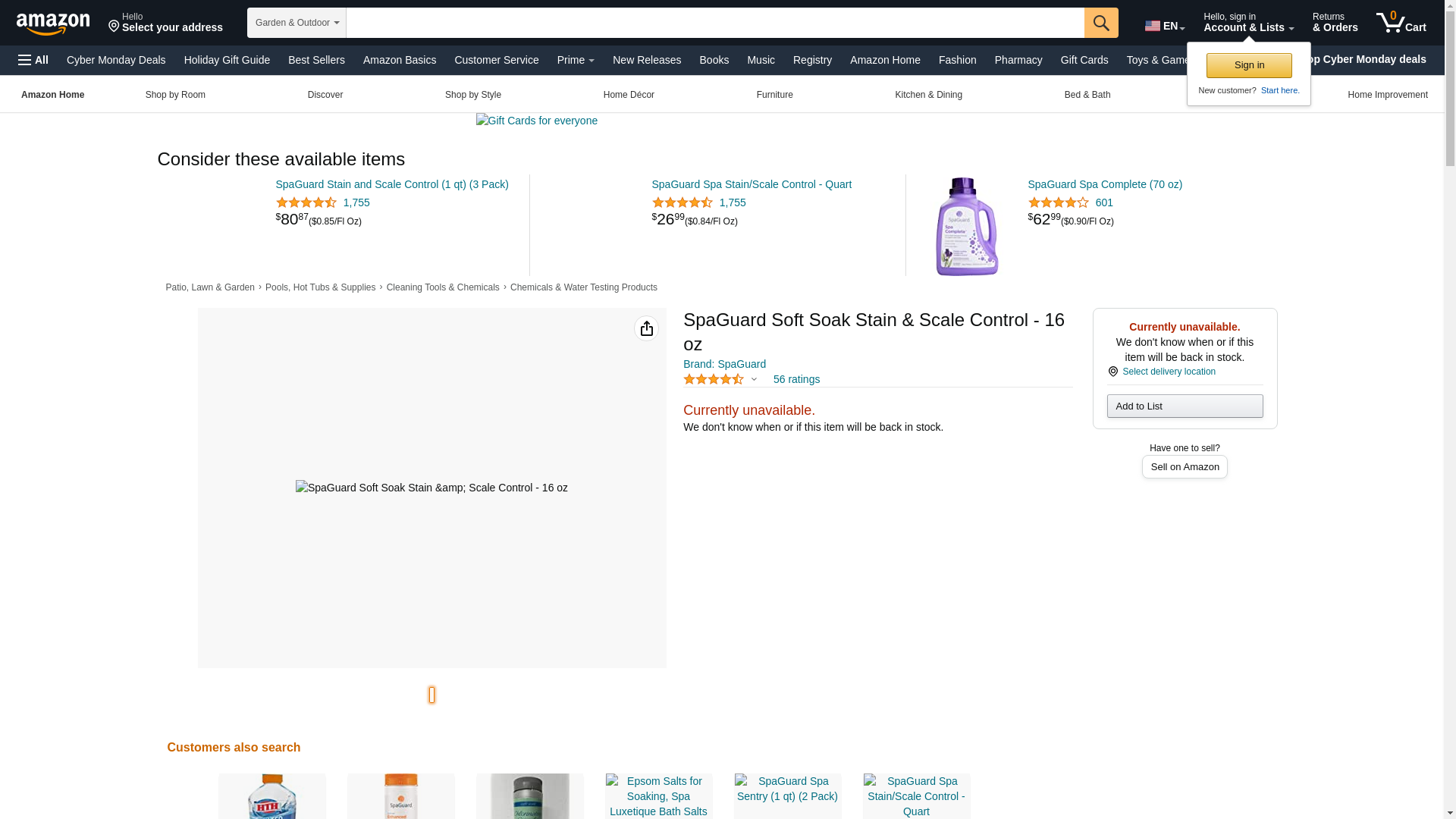
Task: Select the SpaGuard Spa Complete product thumbnail
Action: pyautogui.click(x=966, y=226)
